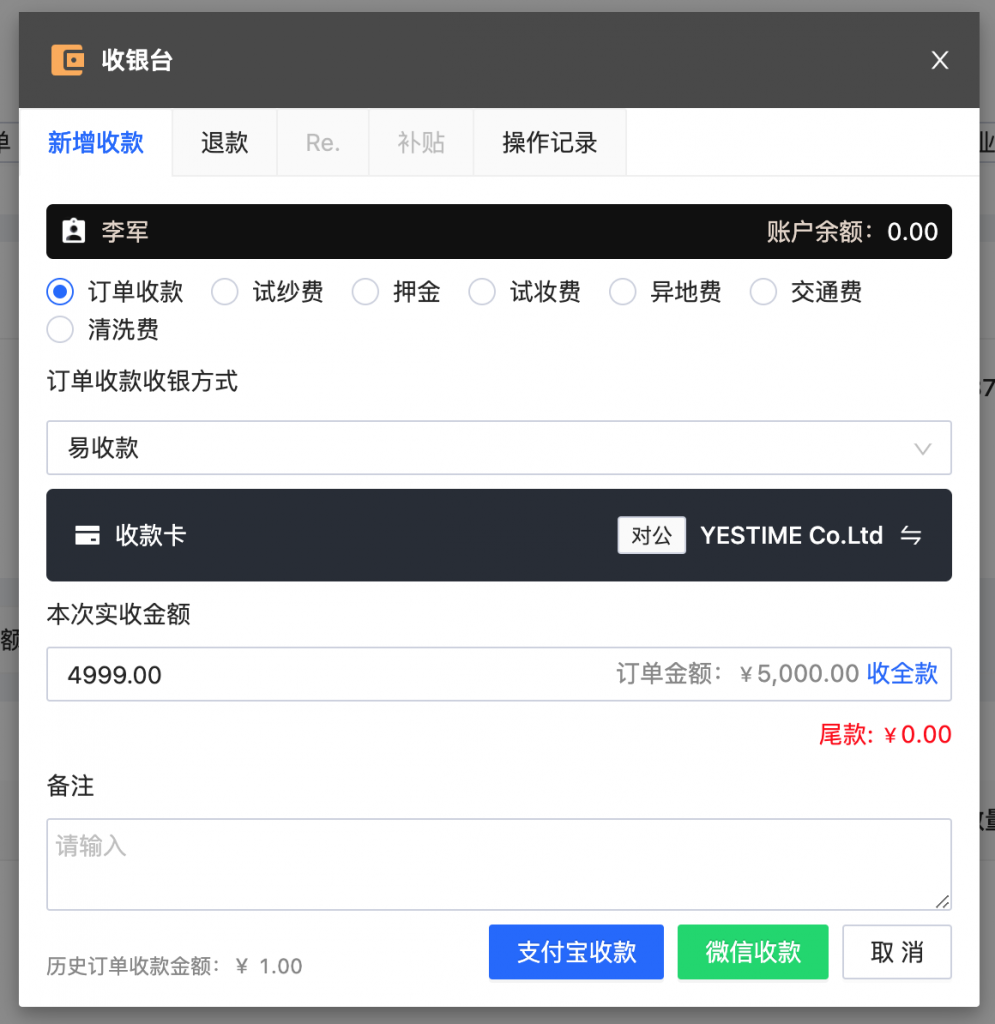Click the 收全款 link
Viewport: 995px width, 1024px height.
pos(902,673)
